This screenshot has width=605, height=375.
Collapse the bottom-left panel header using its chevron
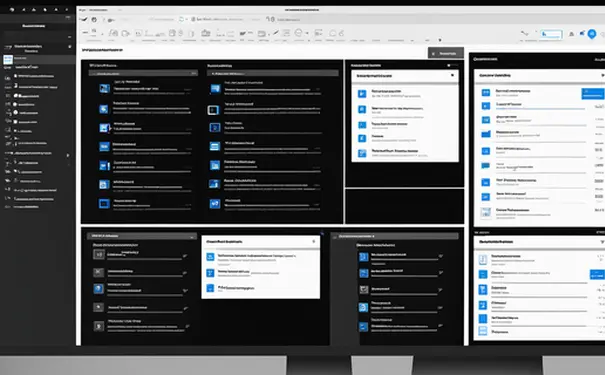pos(191,236)
